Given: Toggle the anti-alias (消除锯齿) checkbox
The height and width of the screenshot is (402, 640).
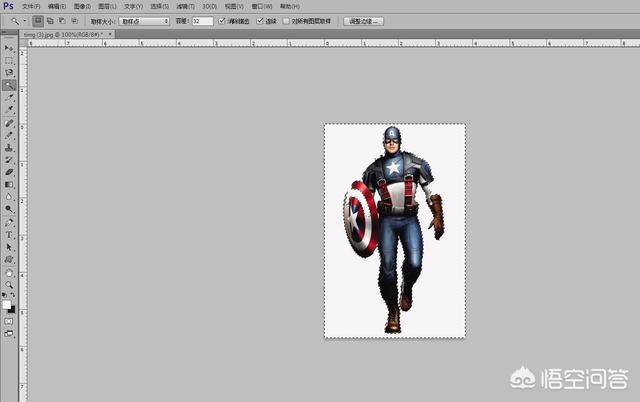Looking at the screenshot, I should point(222,21).
